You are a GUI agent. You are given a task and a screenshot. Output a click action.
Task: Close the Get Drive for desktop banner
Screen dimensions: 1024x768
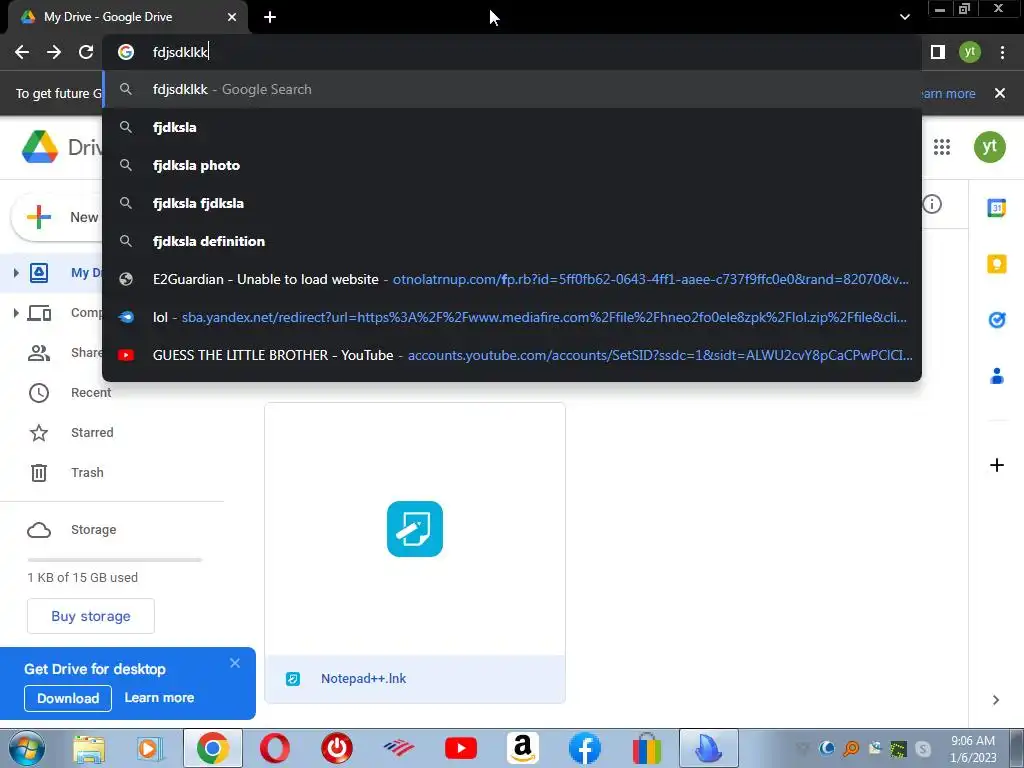click(x=235, y=663)
